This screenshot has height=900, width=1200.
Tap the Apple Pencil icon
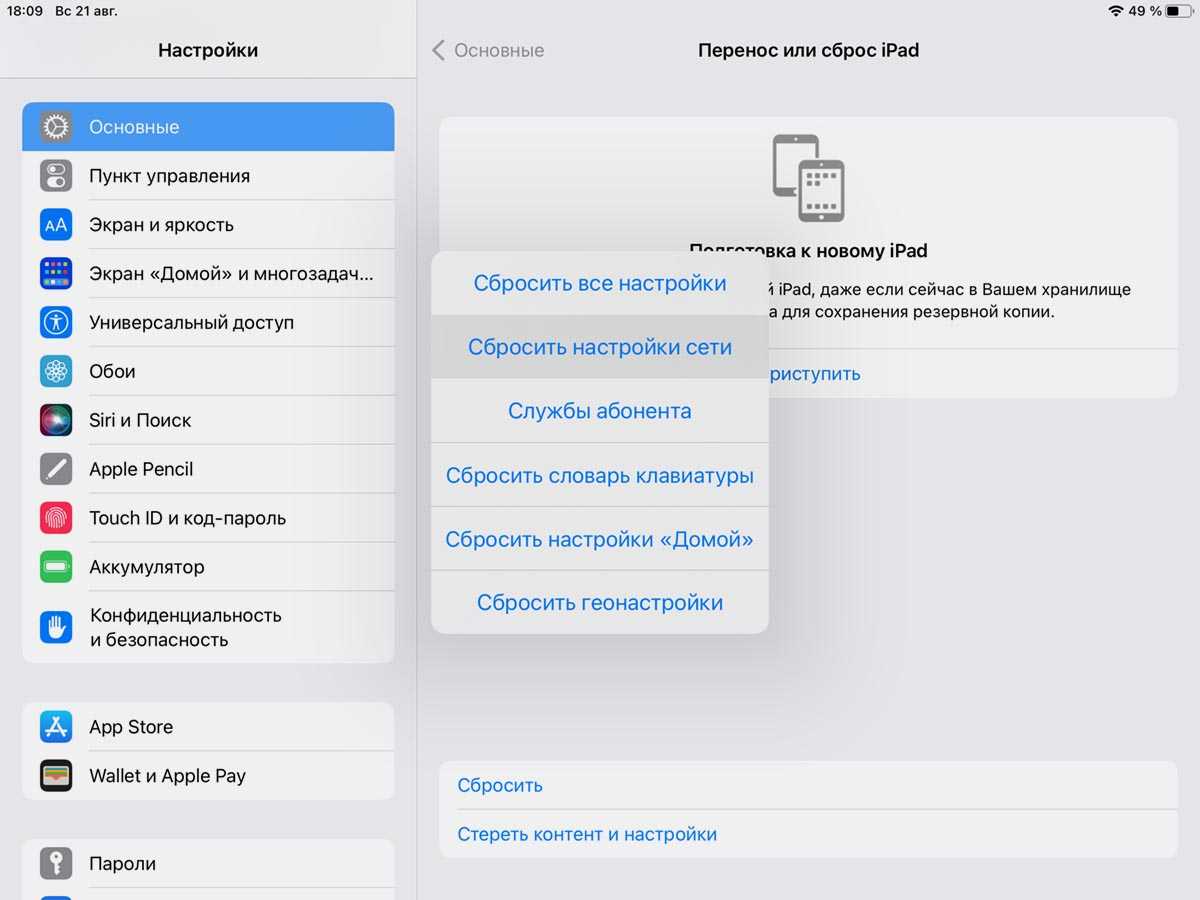point(56,469)
